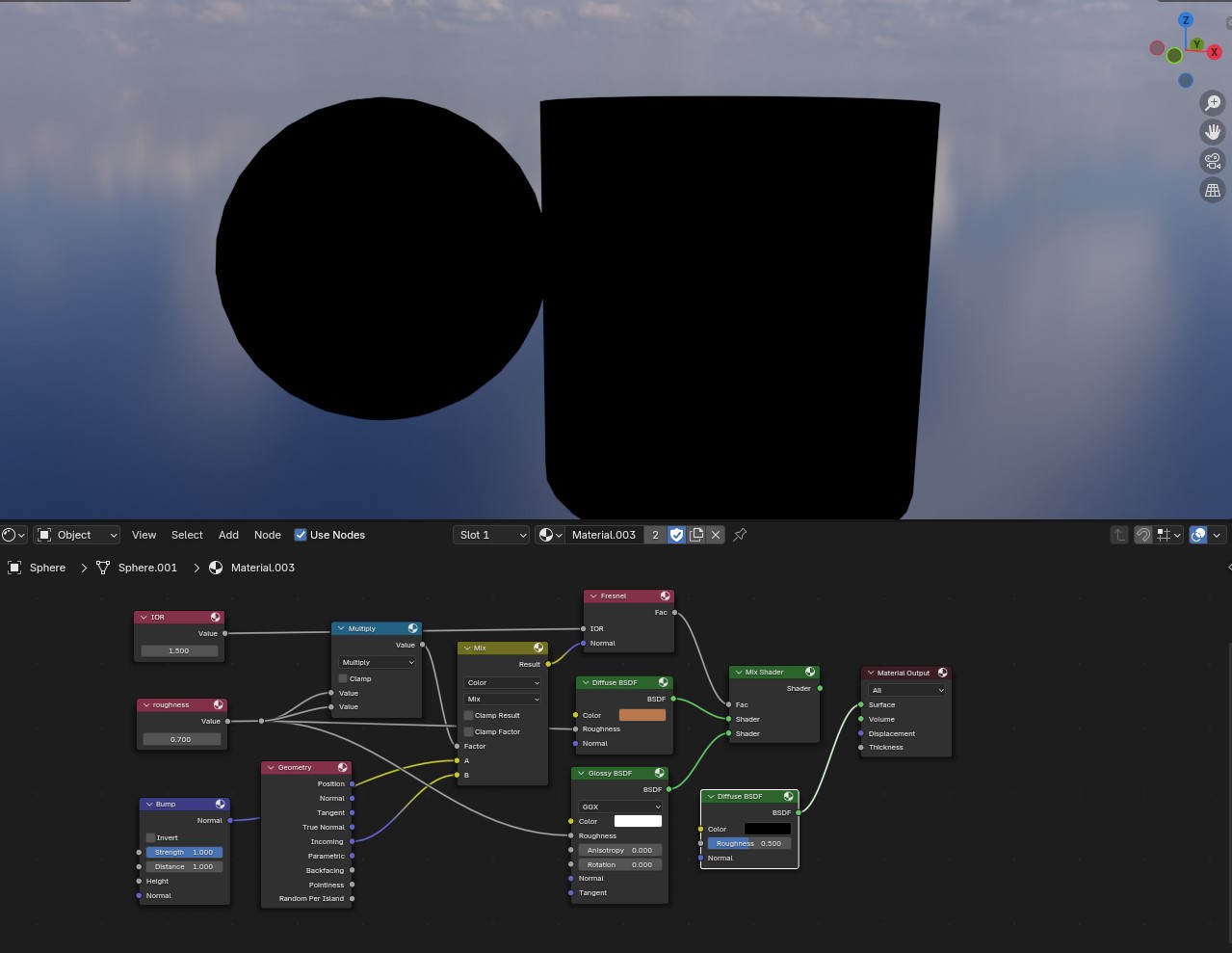This screenshot has height=953, width=1232.
Task: Enable Clamp checkbox in Multiply node
Action: (343, 678)
